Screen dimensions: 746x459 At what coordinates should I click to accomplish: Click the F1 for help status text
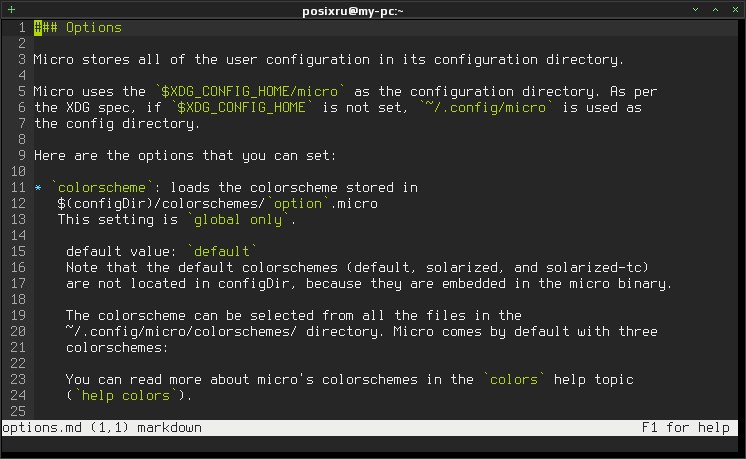pyautogui.click(x=686, y=428)
